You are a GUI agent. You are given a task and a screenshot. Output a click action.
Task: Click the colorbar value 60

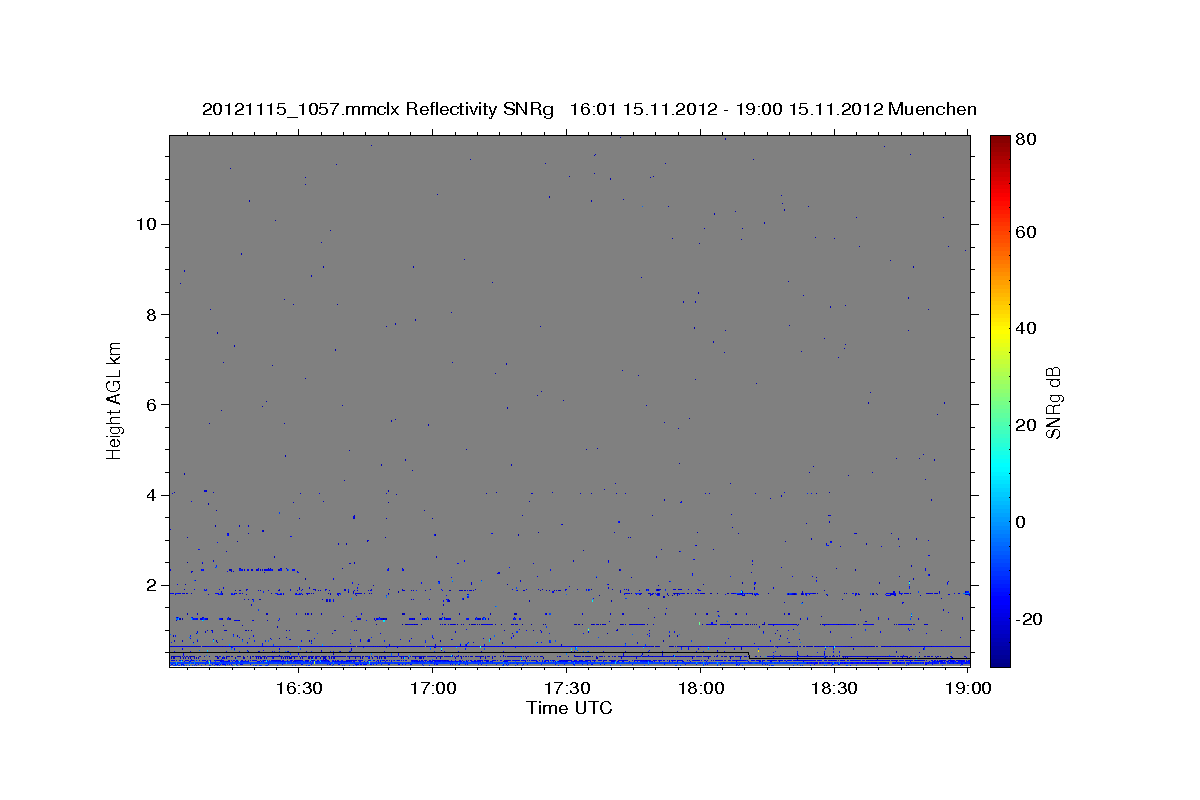pyautogui.click(x=1027, y=232)
